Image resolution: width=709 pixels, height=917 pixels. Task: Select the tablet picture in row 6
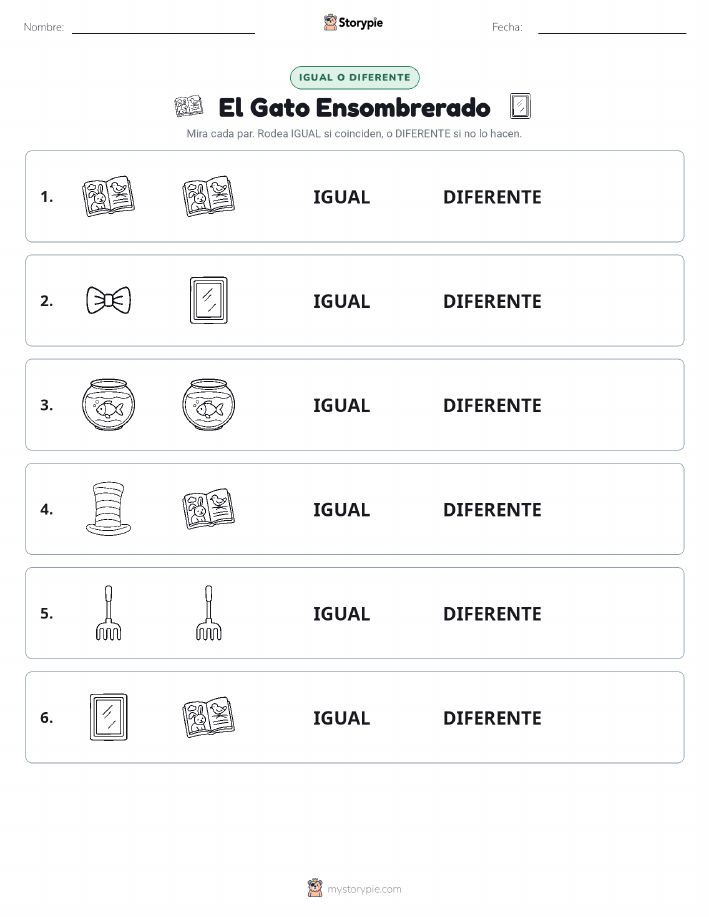point(108,717)
